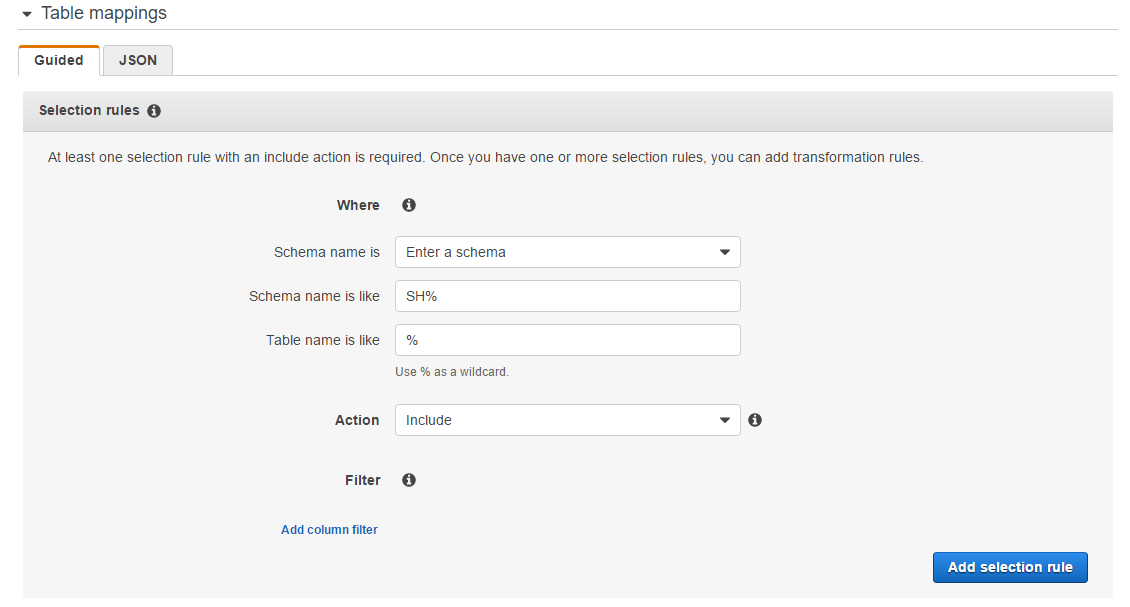The height and width of the screenshot is (607, 1130).
Task: Click the Filter info icon
Action: pos(408,480)
